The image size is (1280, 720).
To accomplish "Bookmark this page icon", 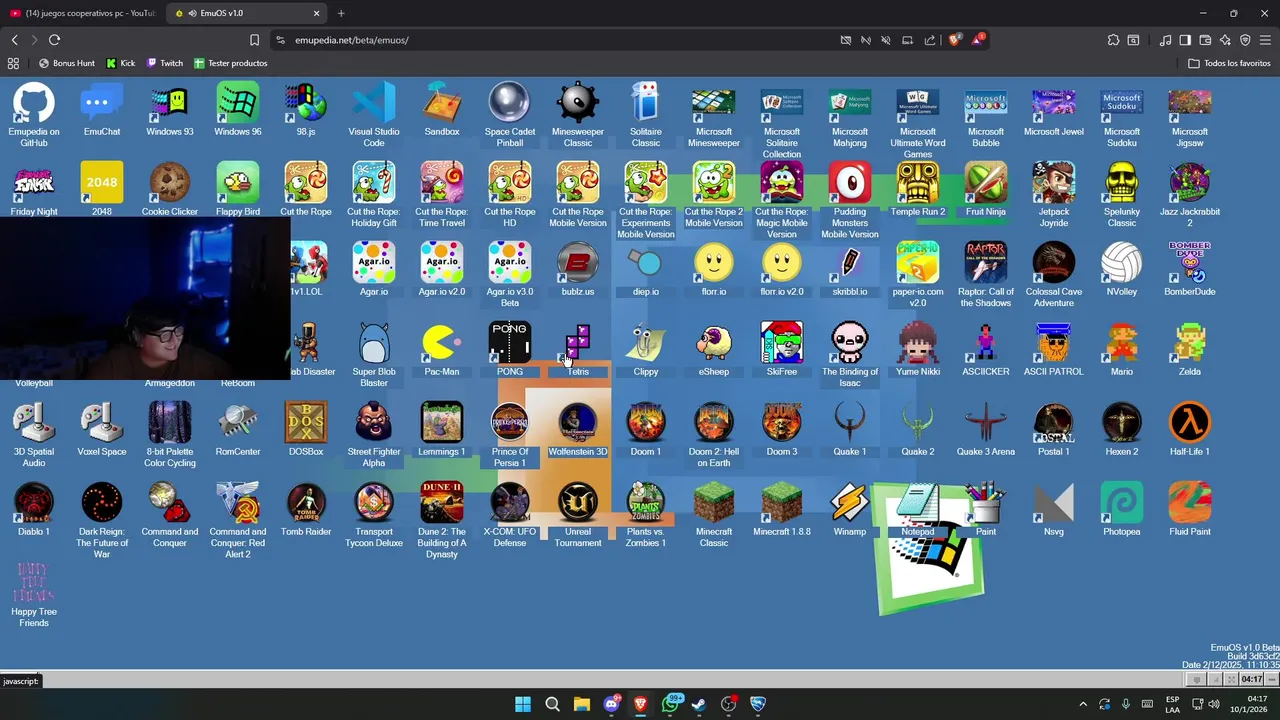I will [x=254, y=40].
